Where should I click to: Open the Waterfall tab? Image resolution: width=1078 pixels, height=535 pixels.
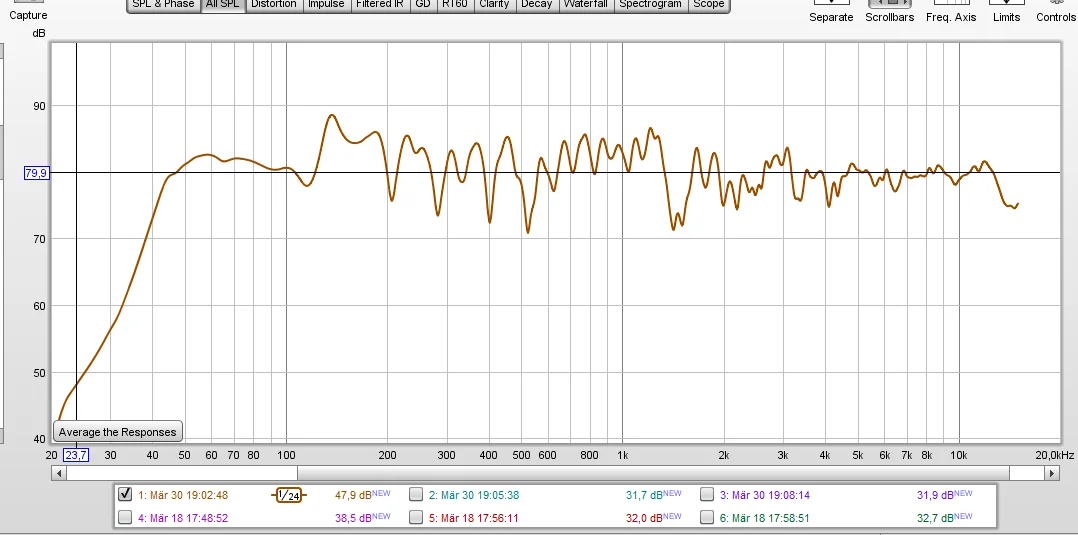pos(585,5)
